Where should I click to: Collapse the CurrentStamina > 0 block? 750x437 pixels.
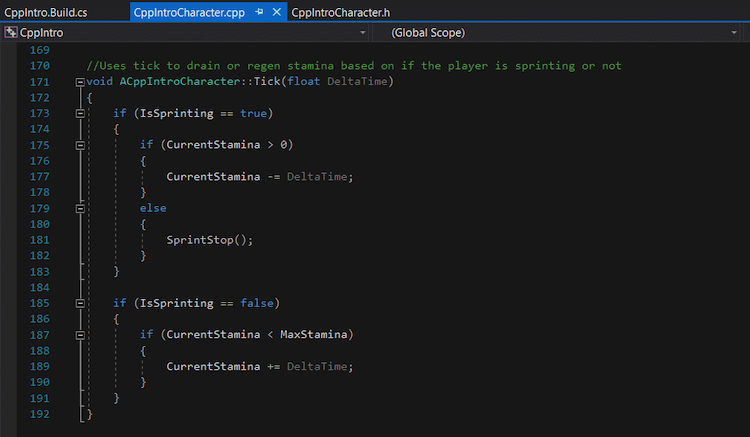pos(80,145)
